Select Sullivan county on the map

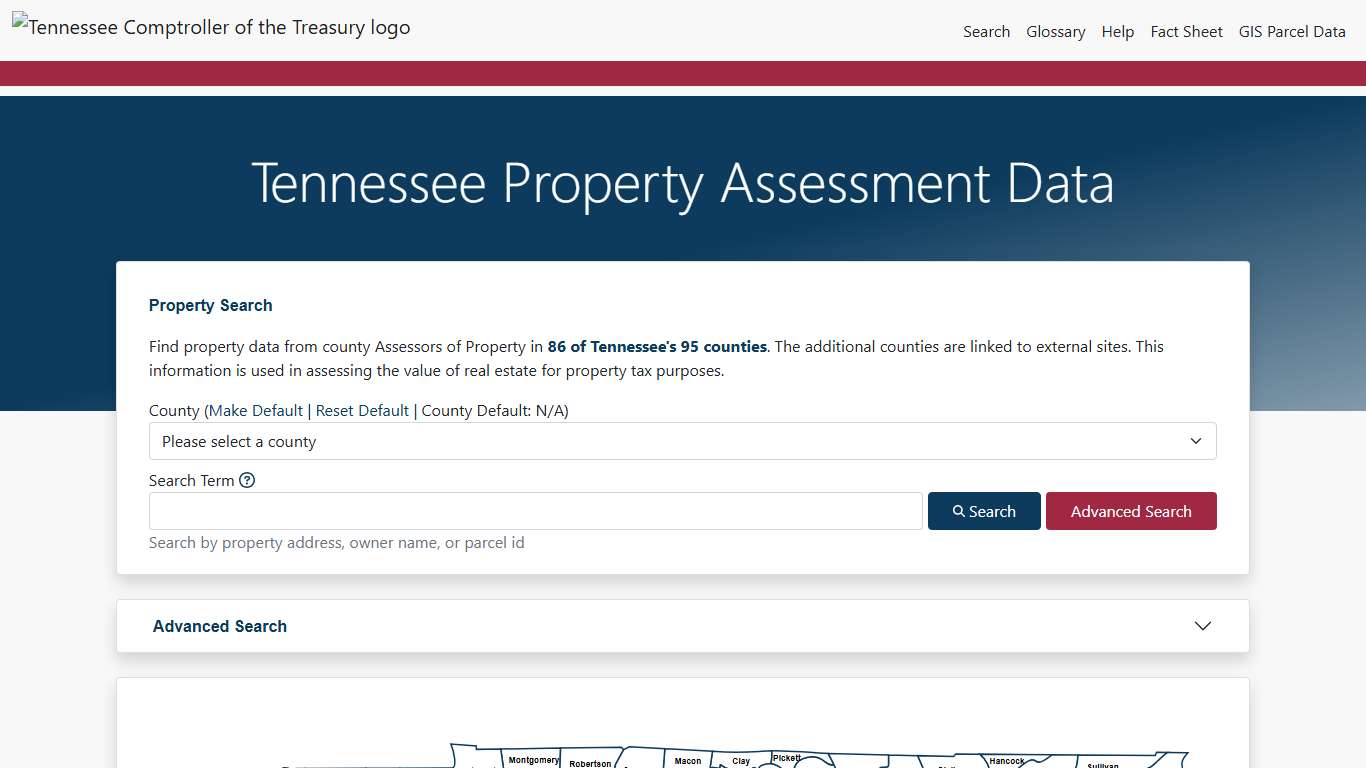click(1100, 764)
